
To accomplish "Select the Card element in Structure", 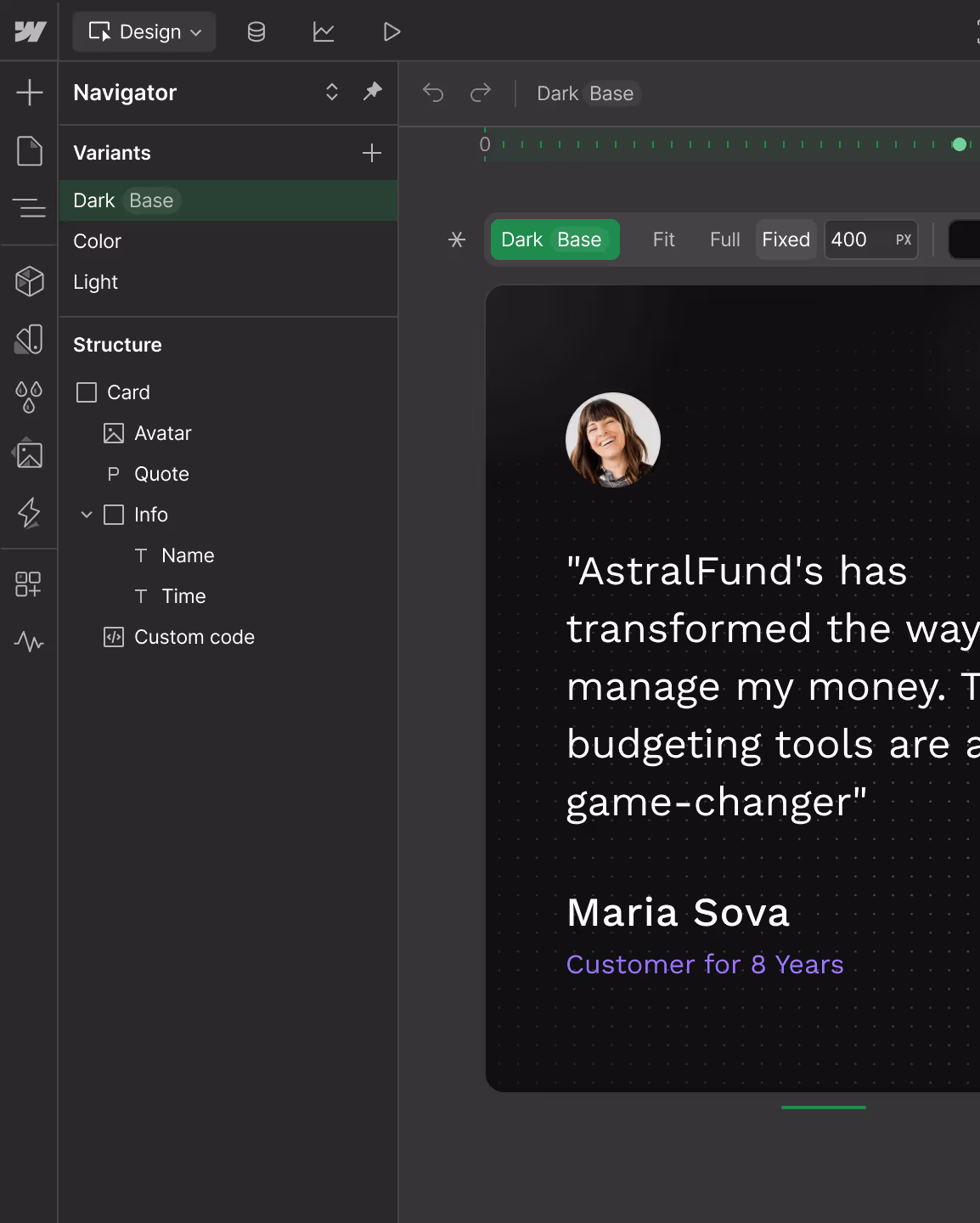I will click(228, 392).
